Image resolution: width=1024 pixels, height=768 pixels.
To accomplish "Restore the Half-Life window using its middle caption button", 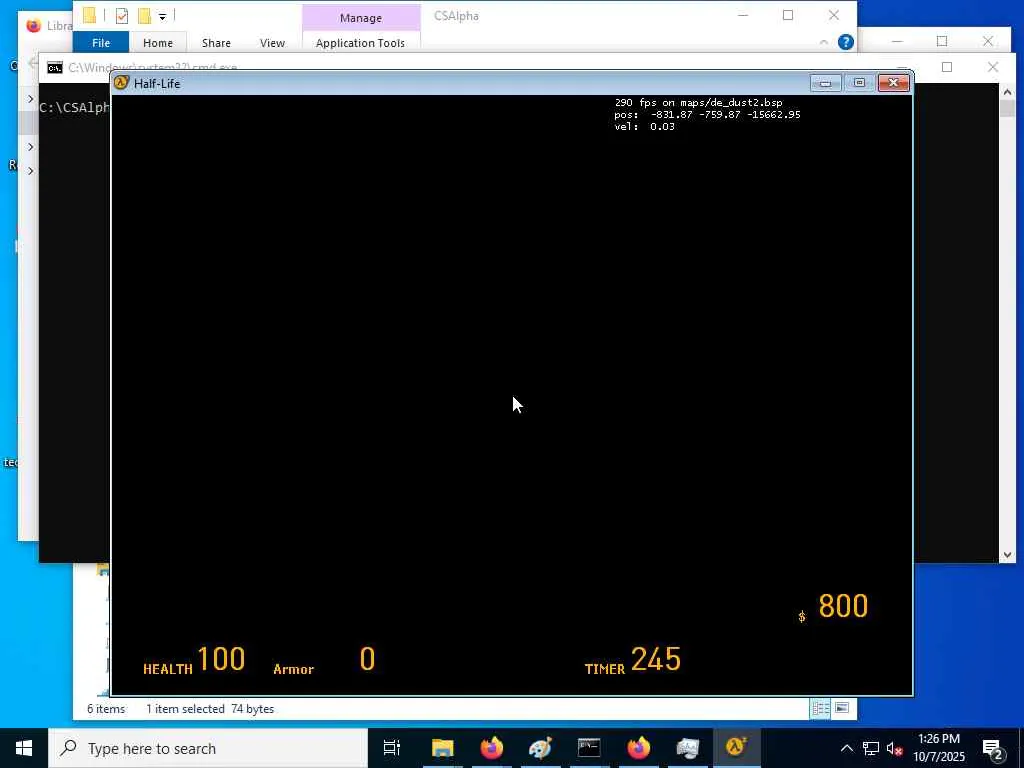I will (859, 82).
